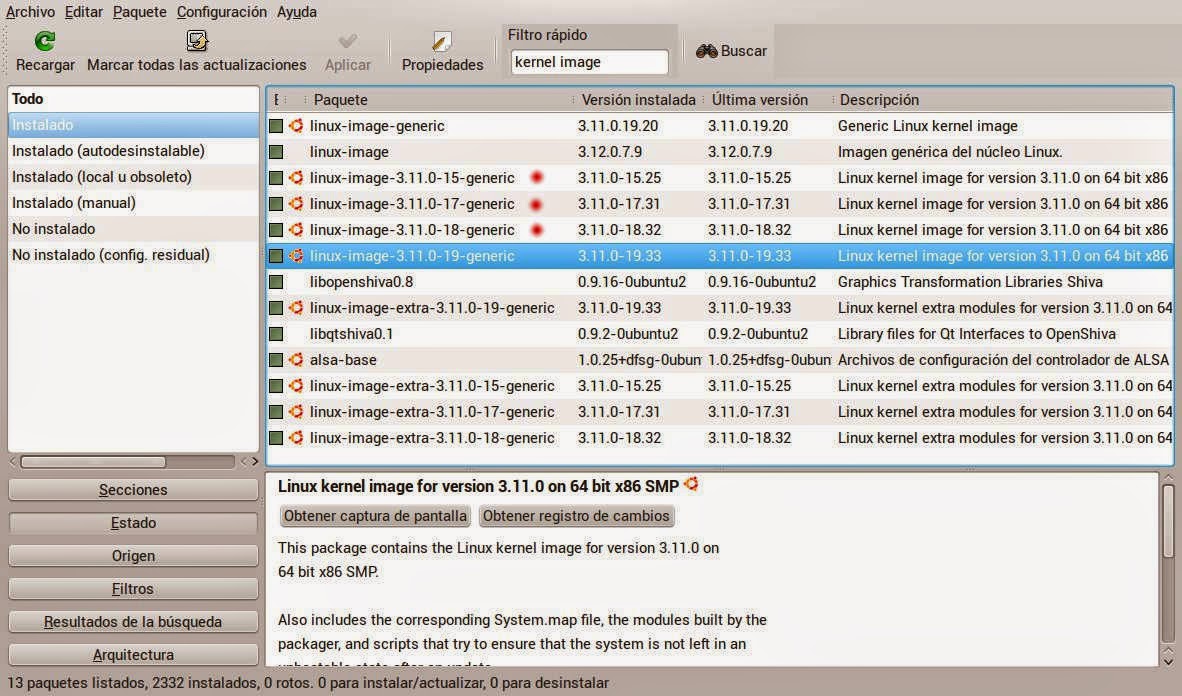Click the Recargar reload icon
The width and height of the screenshot is (1182, 696).
(44, 41)
